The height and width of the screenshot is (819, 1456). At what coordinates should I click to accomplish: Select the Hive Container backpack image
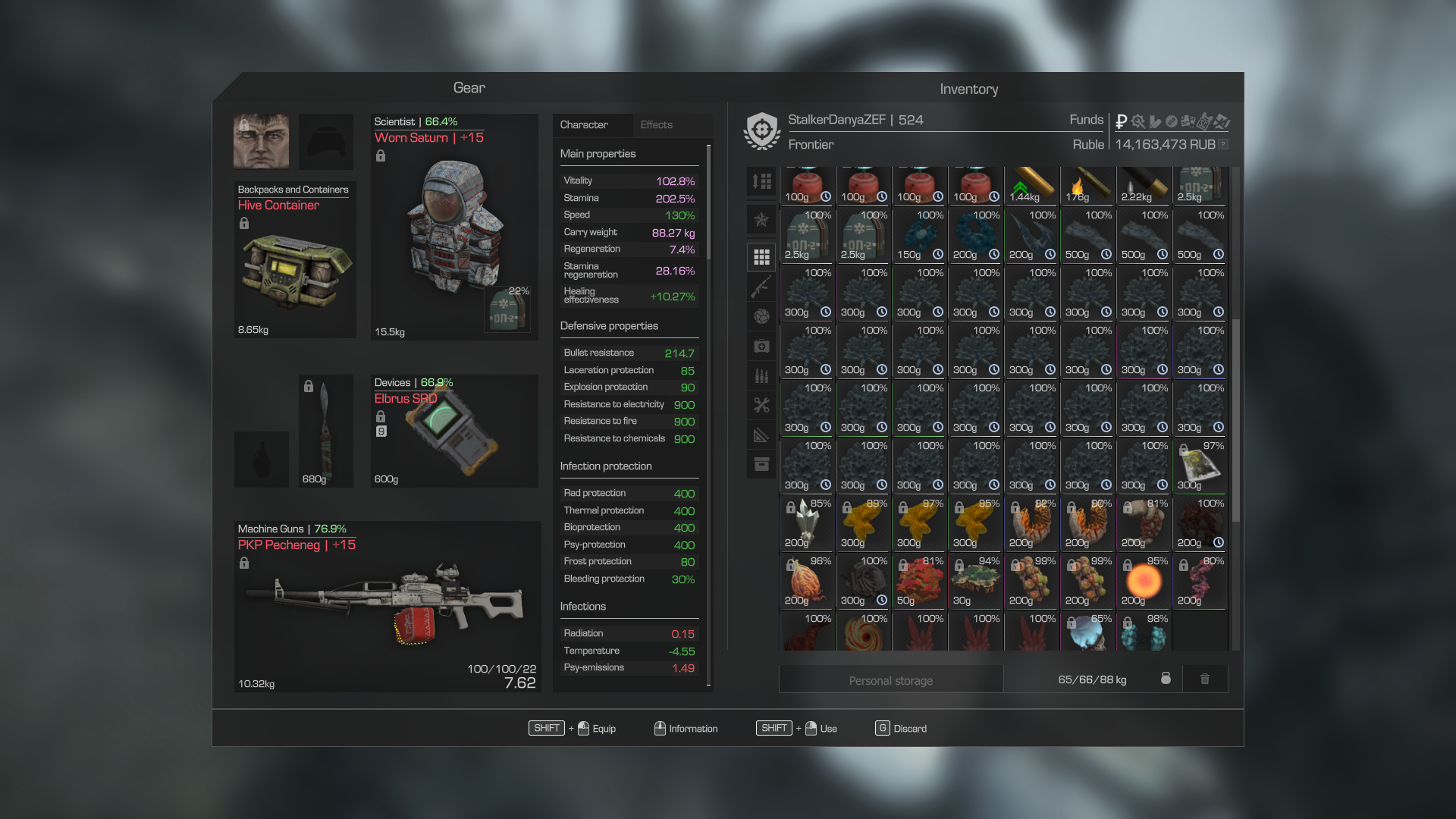(296, 271)
